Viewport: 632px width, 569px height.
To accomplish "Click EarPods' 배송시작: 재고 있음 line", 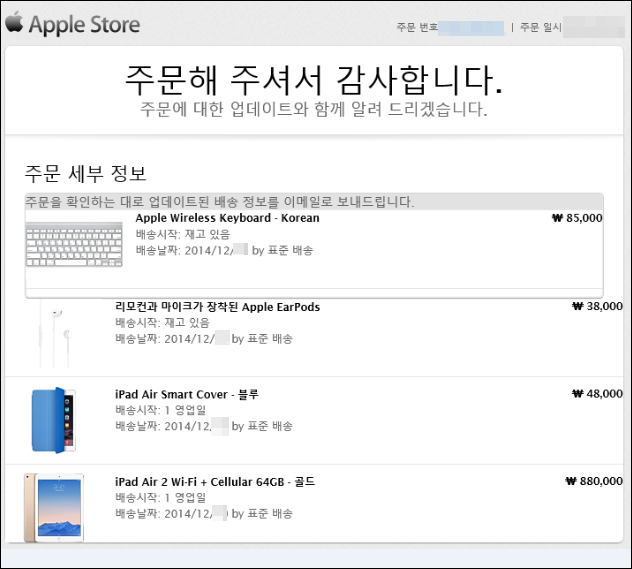I will (162, 322).
